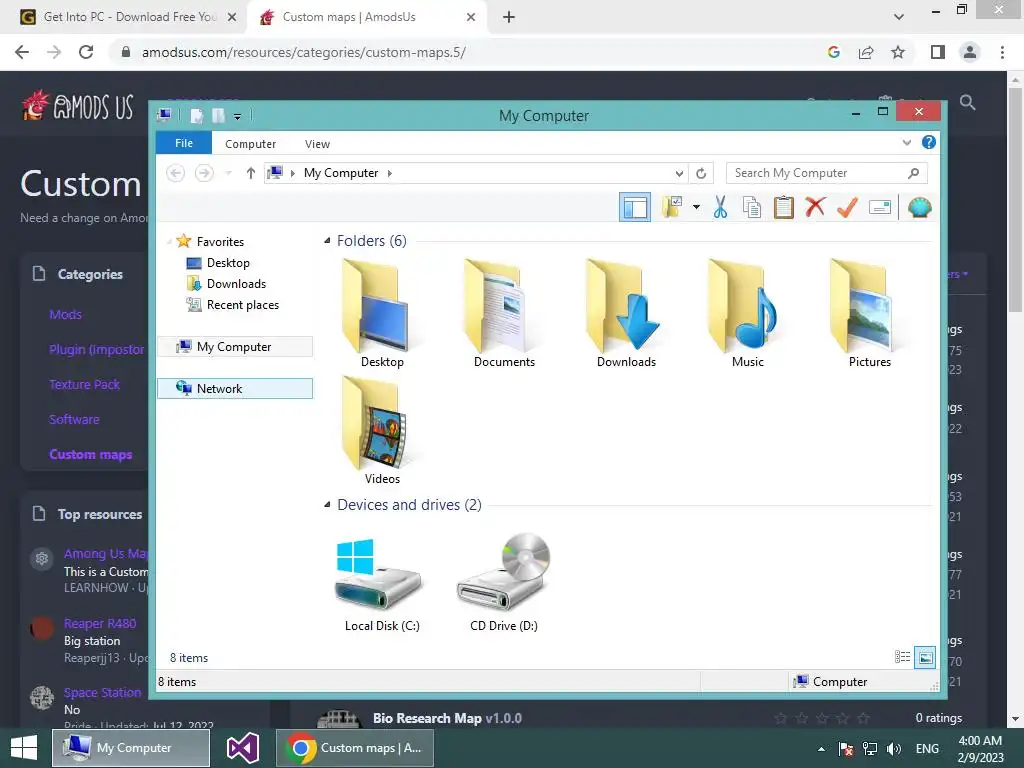Open the Texture Pack category link
The width and height of the screenshot is (1024, 768).
point(84,385)
